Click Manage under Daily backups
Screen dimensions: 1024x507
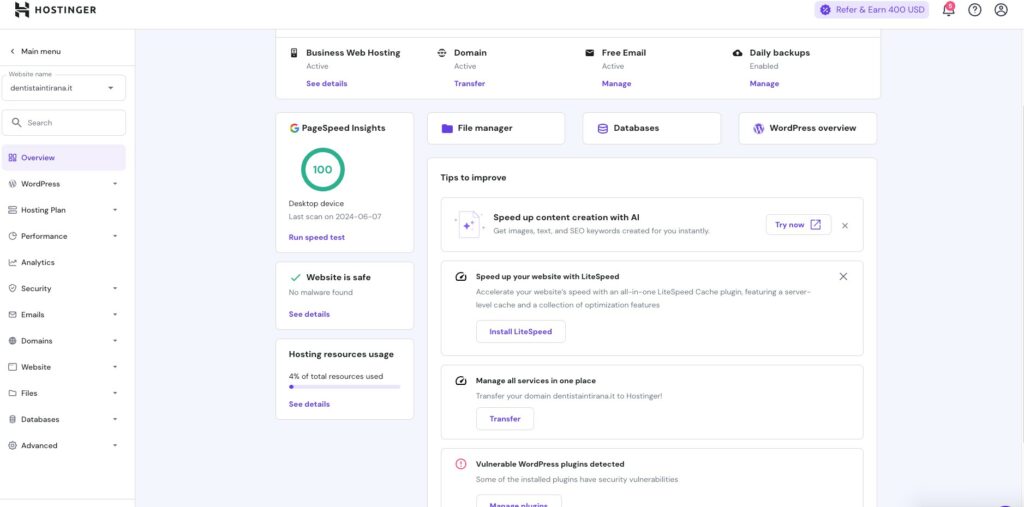click(764, 84)
